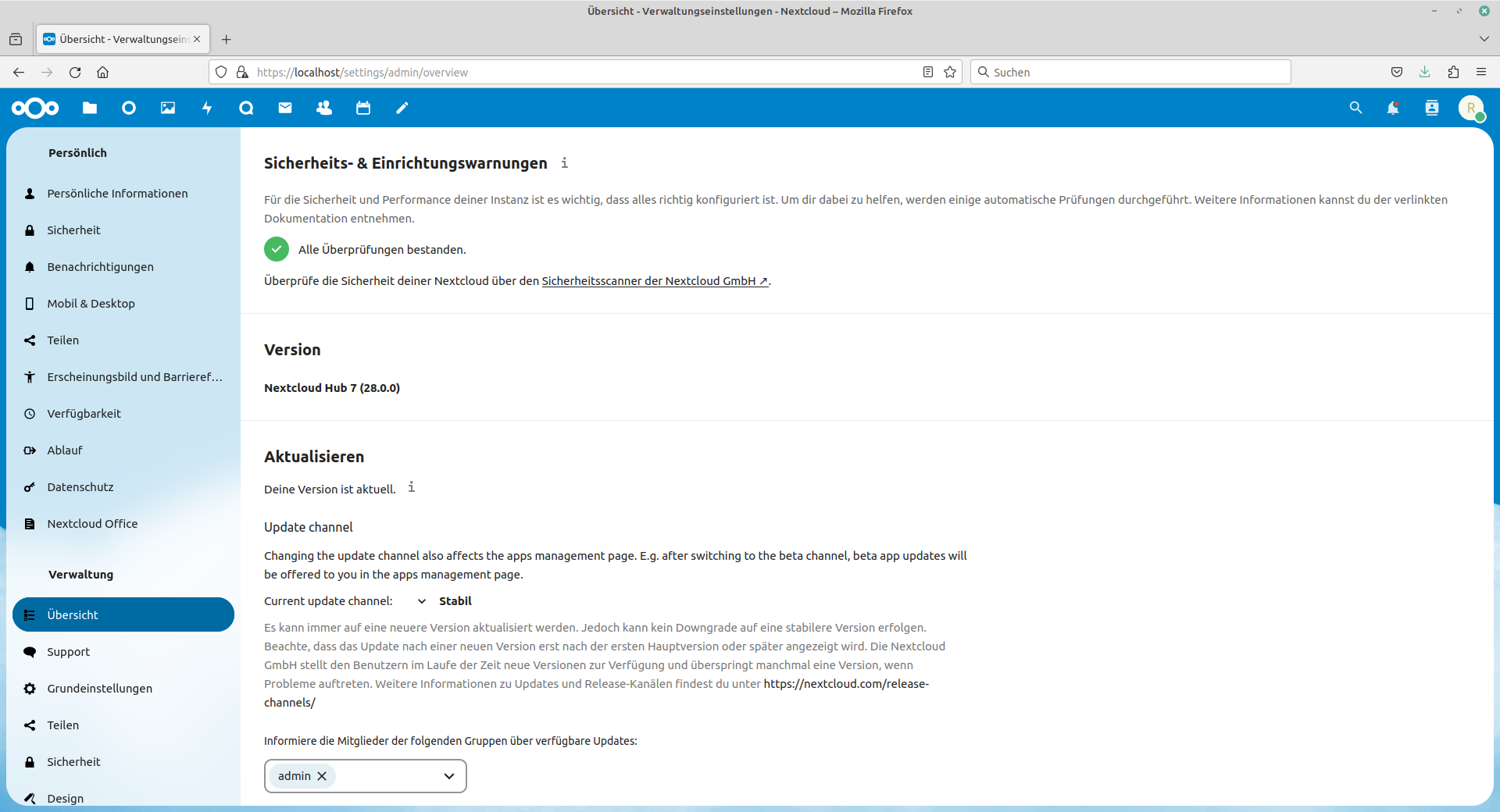Save page to Pocket icon
The width and height of the screenshot is (1500, 812).
pos(1397,72)
